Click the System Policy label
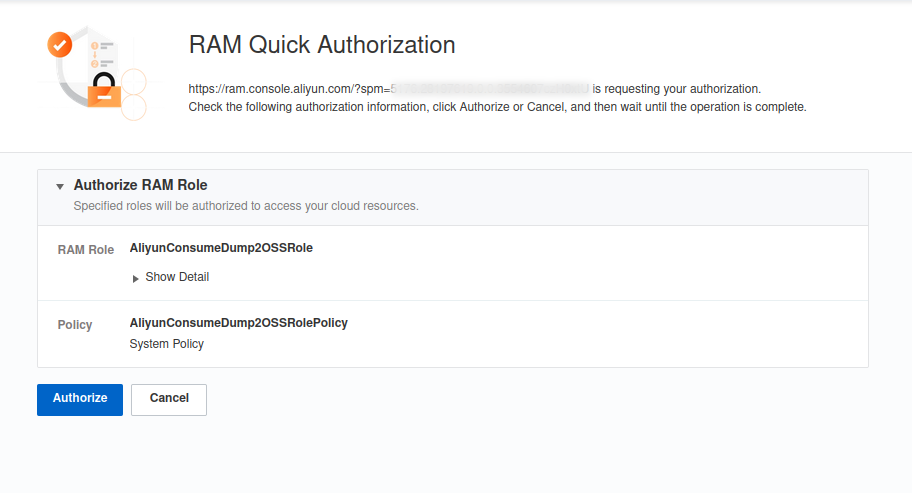 [x=166, y=344]
